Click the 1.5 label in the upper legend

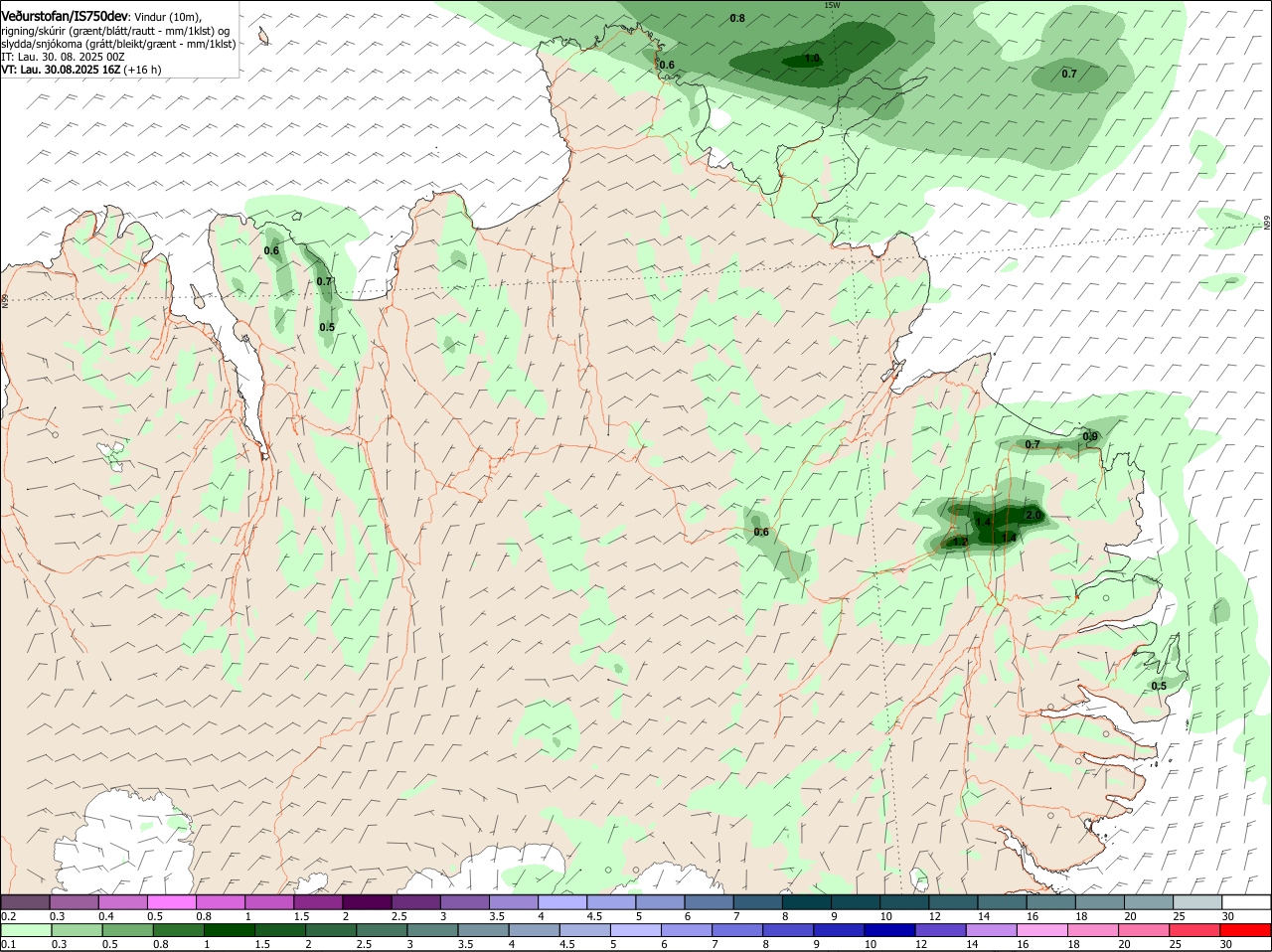tap(300, 915)
